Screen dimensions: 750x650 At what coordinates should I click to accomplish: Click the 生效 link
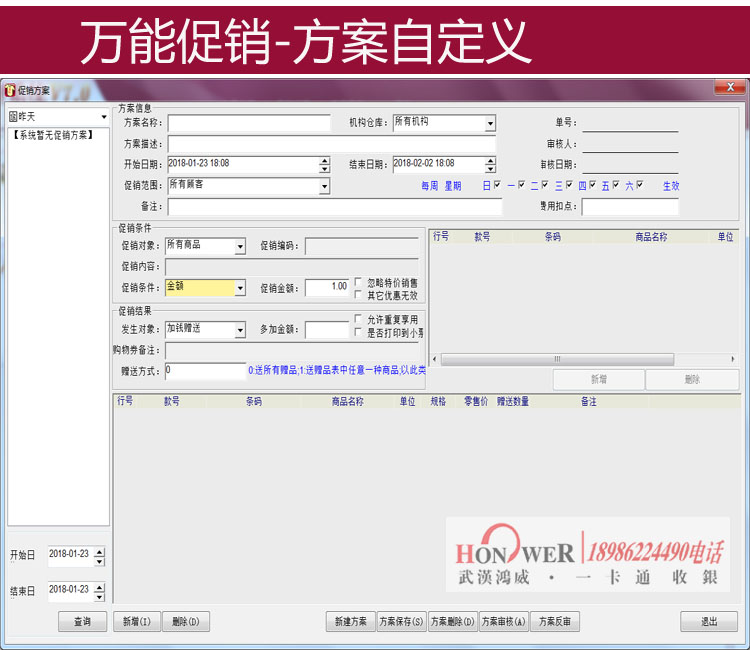coord(671,186)
